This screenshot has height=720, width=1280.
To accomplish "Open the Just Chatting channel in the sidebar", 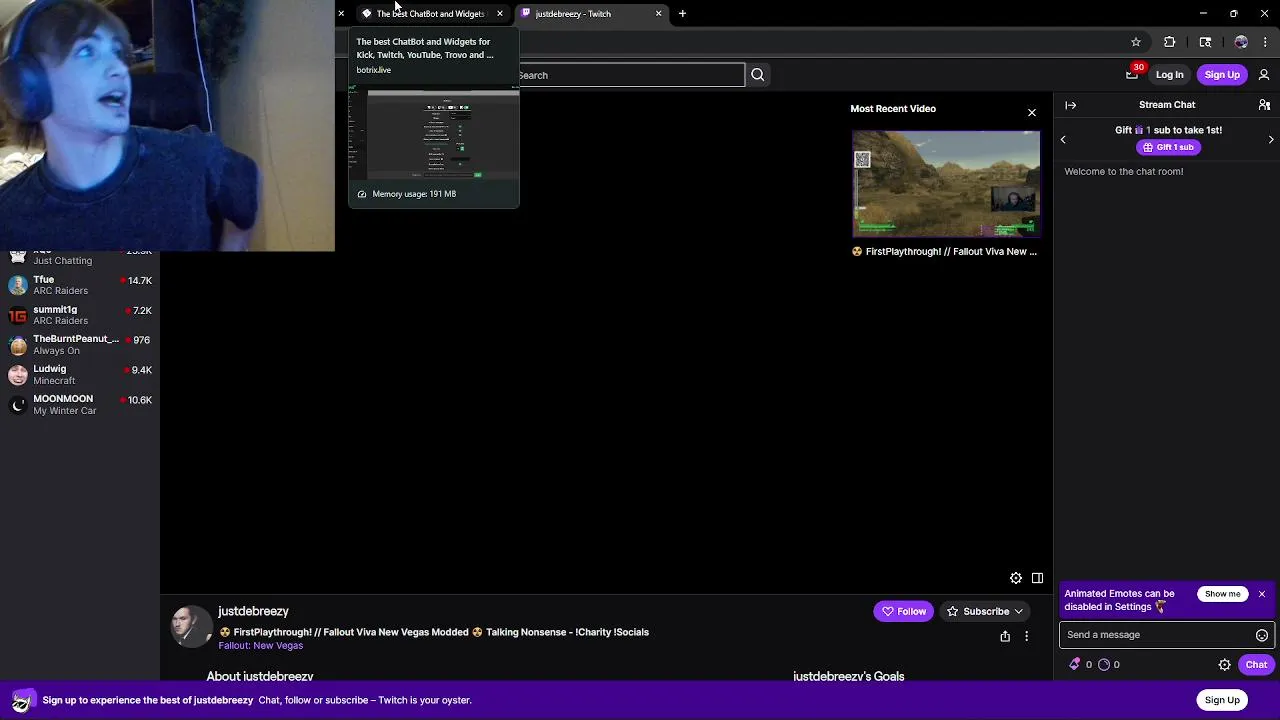I will [80, 258].
